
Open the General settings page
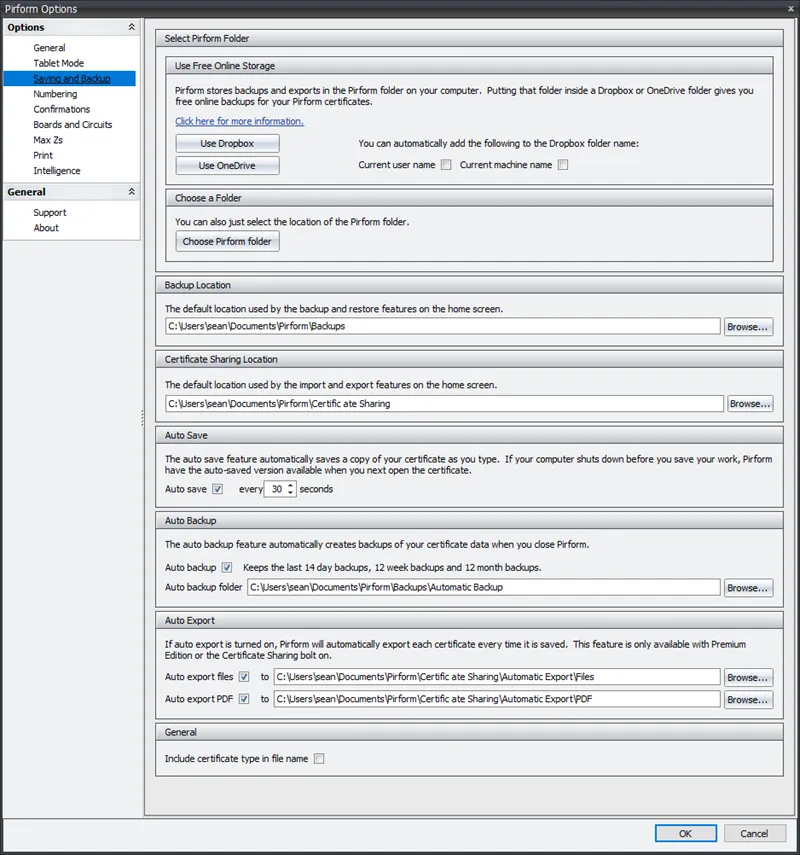click(x=50, y=47)
